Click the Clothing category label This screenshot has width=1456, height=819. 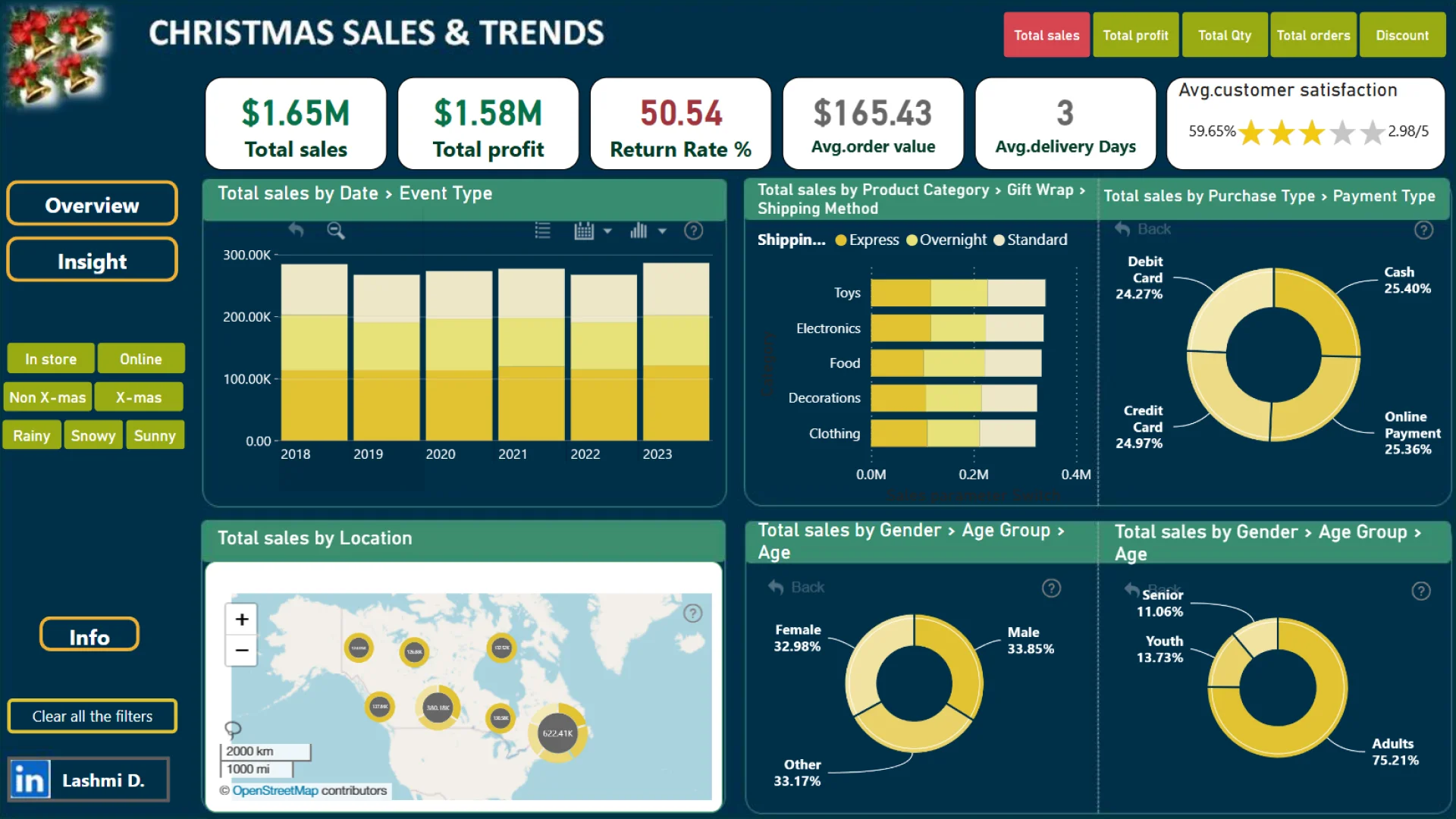click(x=834, y=434)
